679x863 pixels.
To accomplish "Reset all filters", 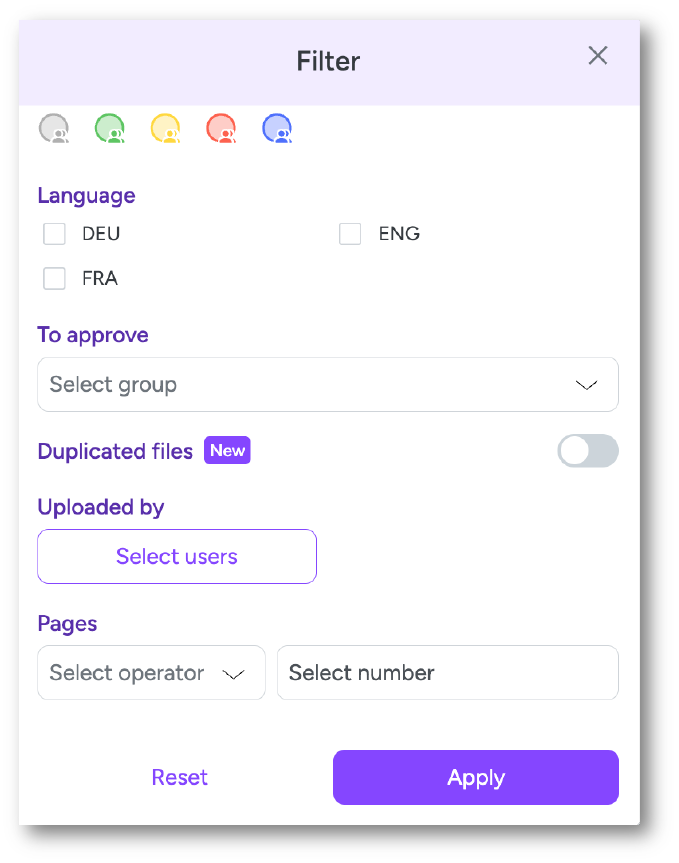I will point(179,777).
